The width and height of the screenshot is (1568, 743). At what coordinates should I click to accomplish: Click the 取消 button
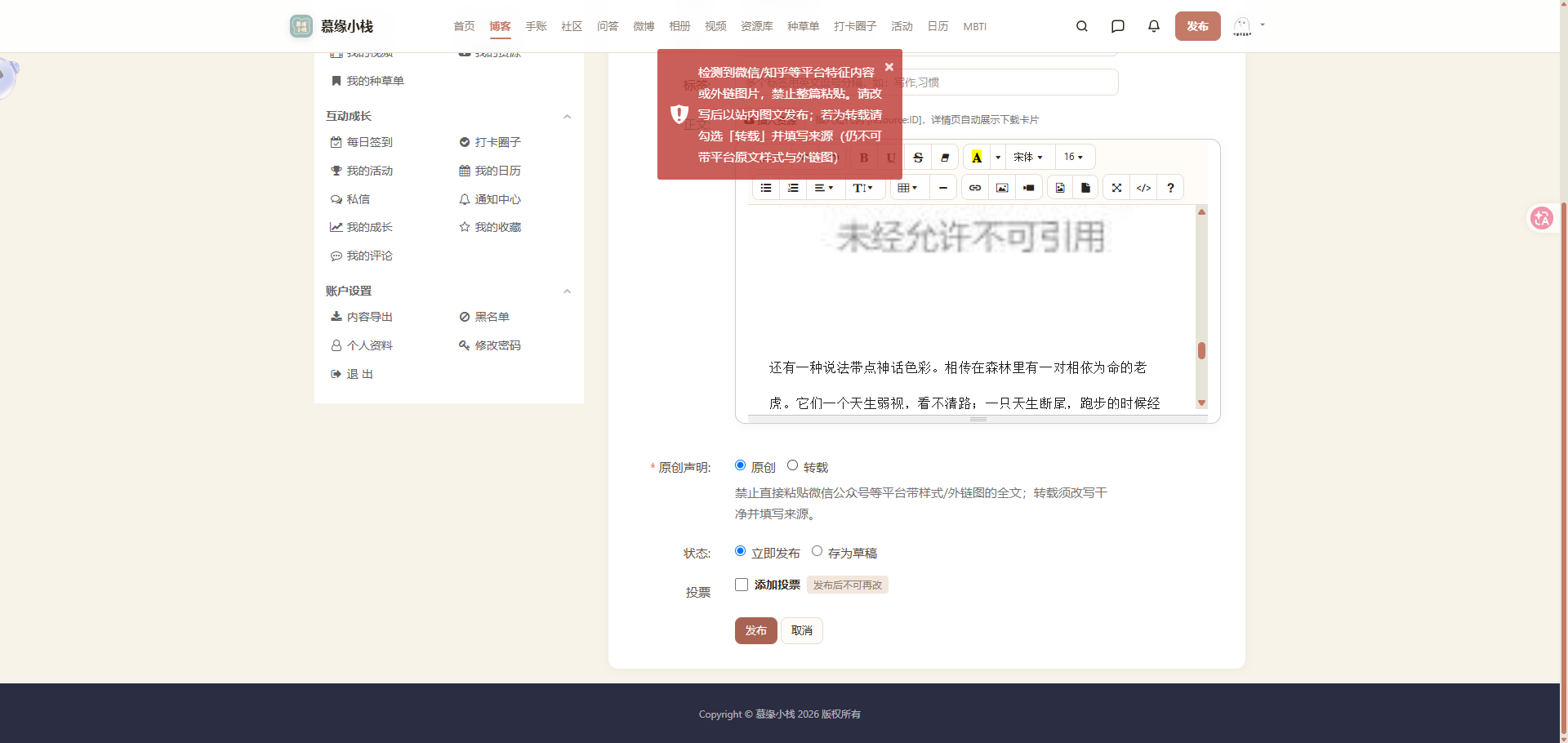tap(802, 630)
